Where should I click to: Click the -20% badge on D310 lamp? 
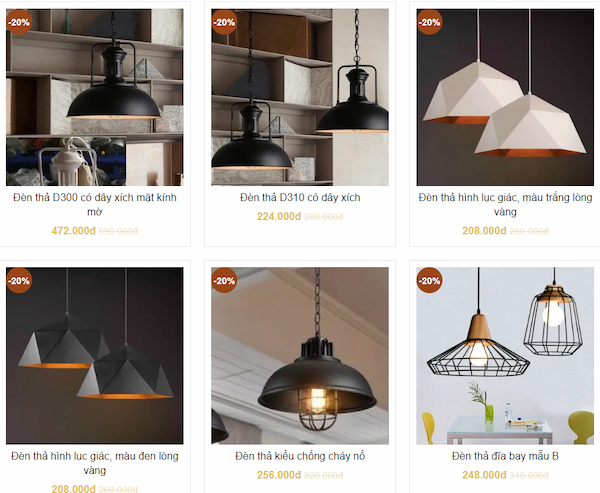pyautogui.click(x=224, y=22)
